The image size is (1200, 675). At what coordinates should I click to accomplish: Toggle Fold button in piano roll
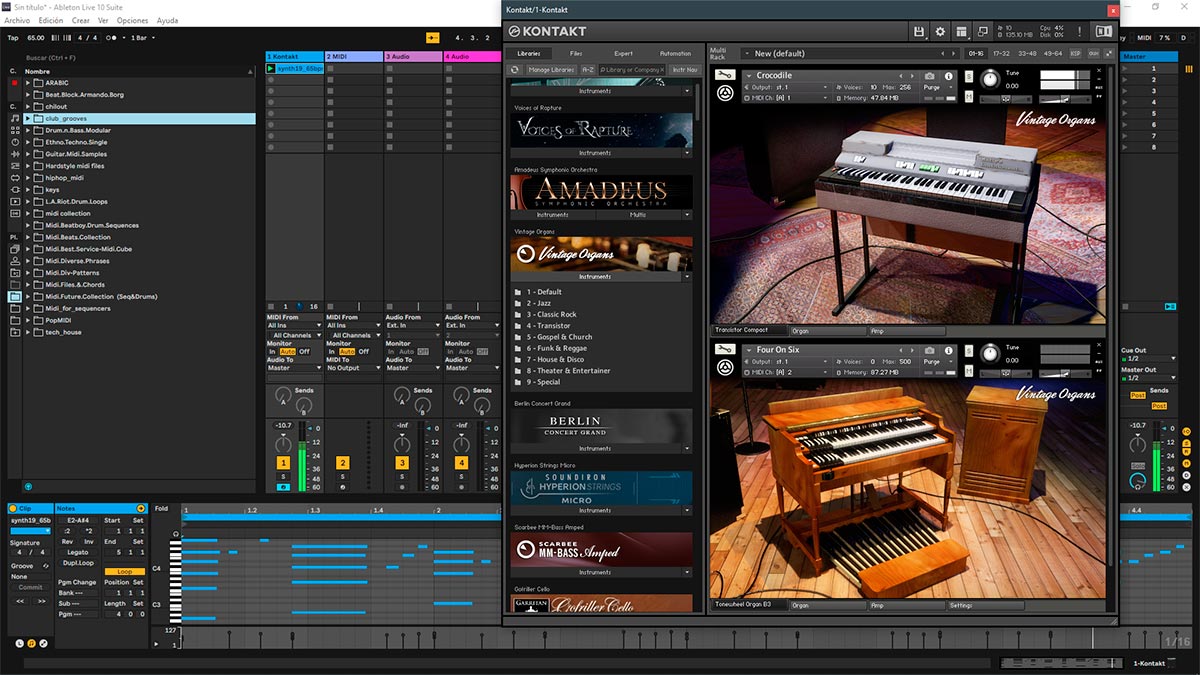tap(162, 509)
